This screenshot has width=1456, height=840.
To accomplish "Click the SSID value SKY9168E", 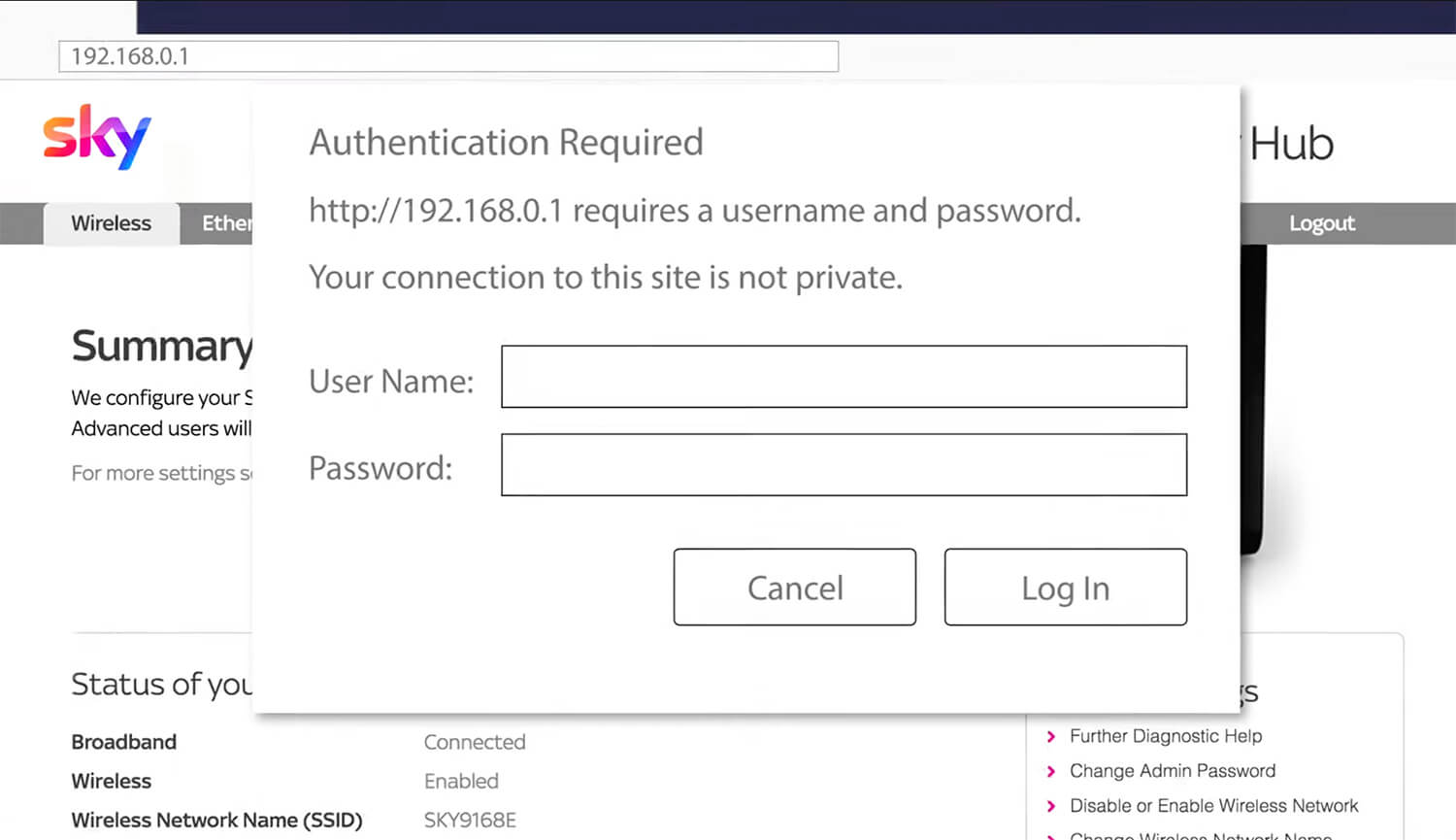I will pos(470,821).
